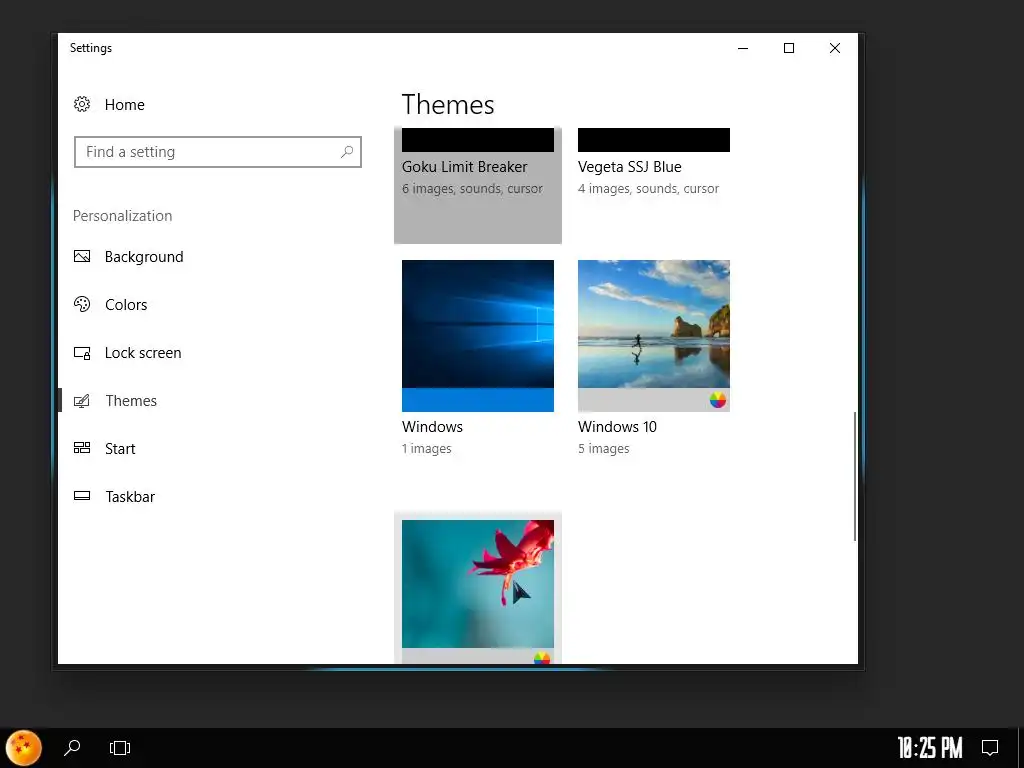Click the search magnifier in Find a setting

[x=347, y=152]
